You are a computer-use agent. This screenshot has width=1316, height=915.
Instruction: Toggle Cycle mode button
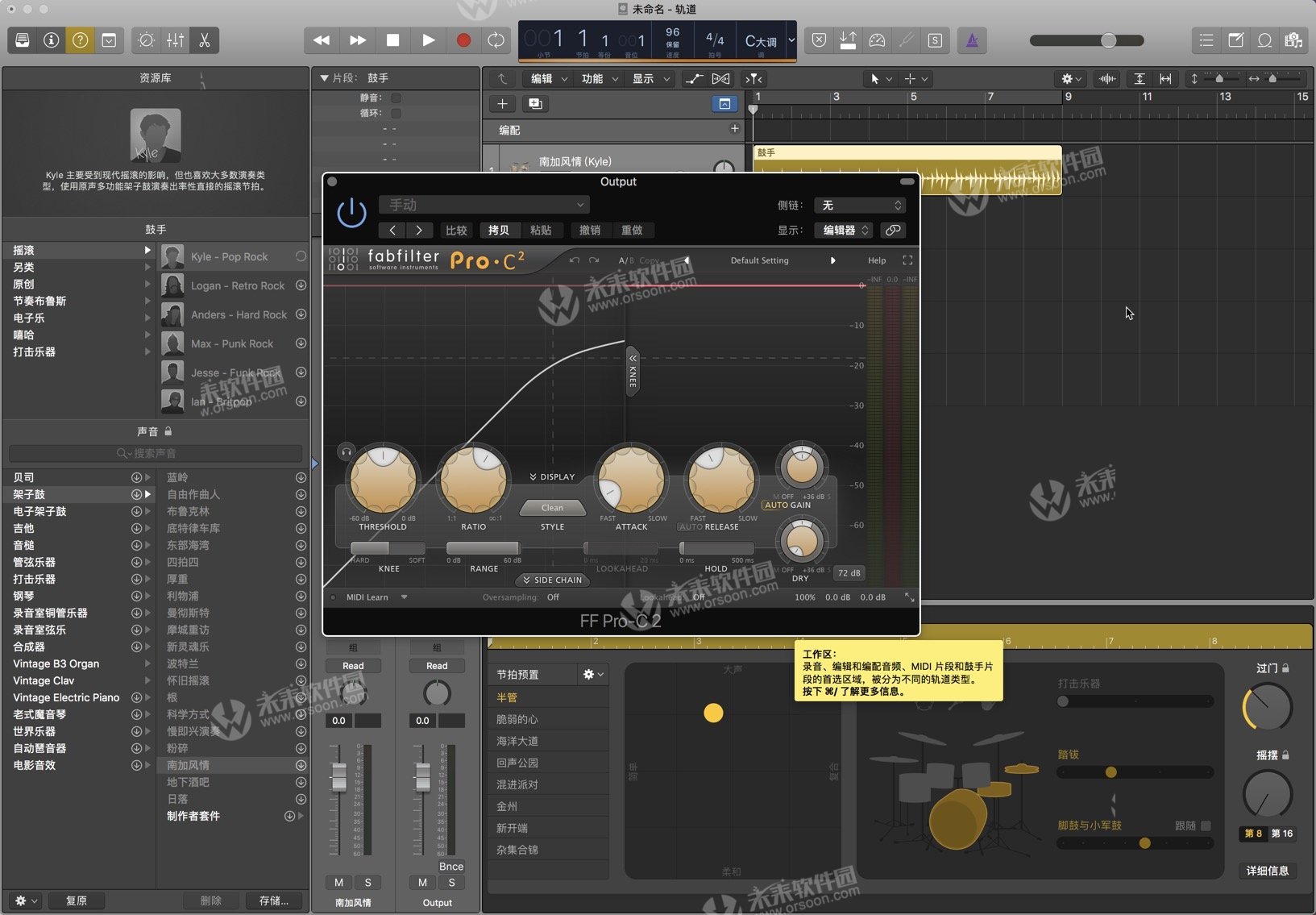496,40
